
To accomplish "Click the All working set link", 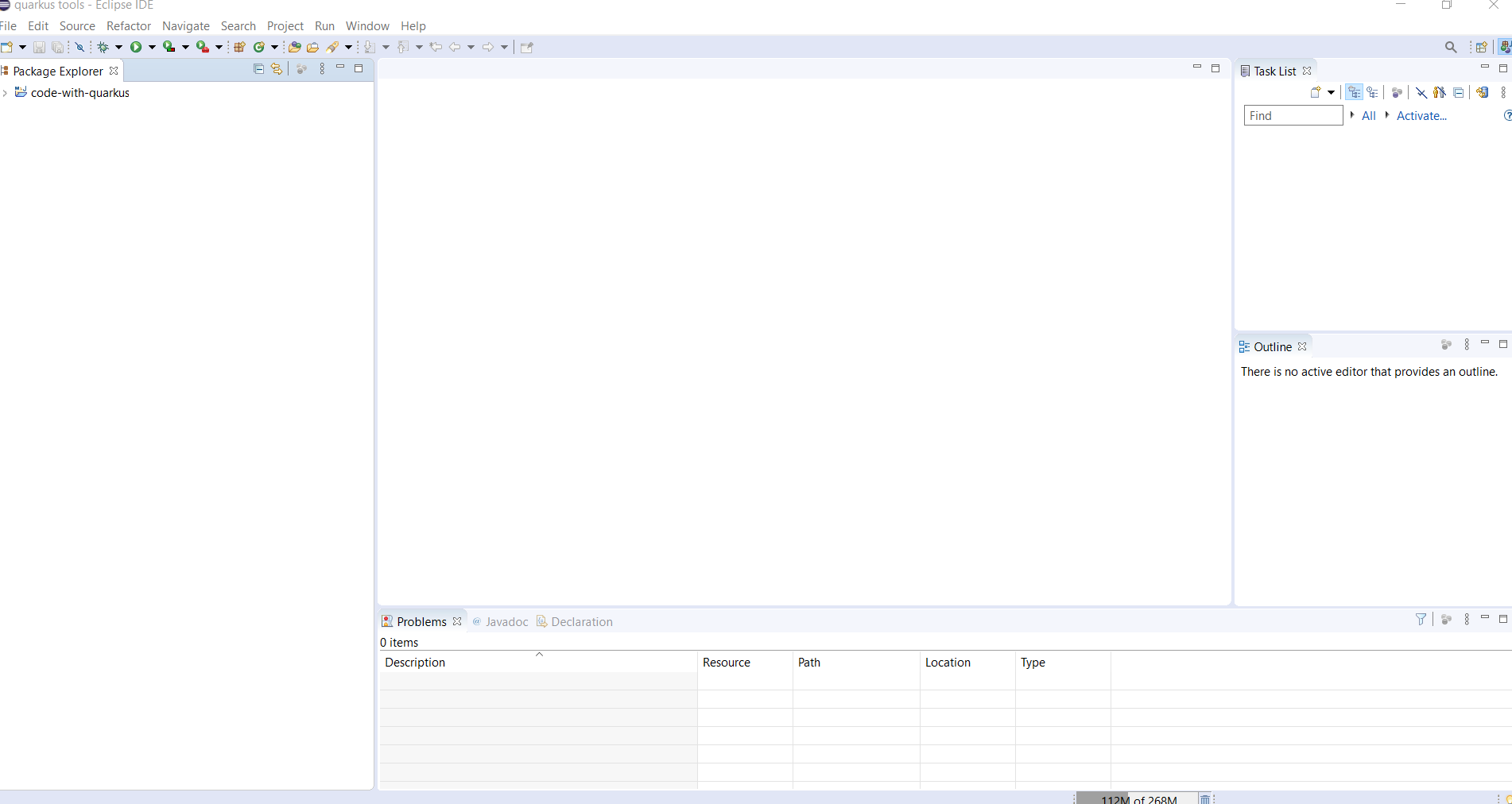I will tap(1368, 116).
